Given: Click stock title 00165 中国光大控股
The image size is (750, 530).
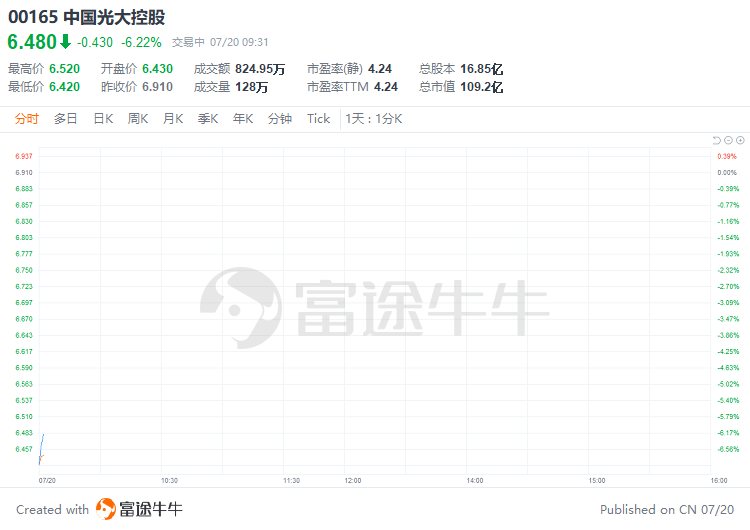Looking at the screenshot, I should click(x=87, y=17).
